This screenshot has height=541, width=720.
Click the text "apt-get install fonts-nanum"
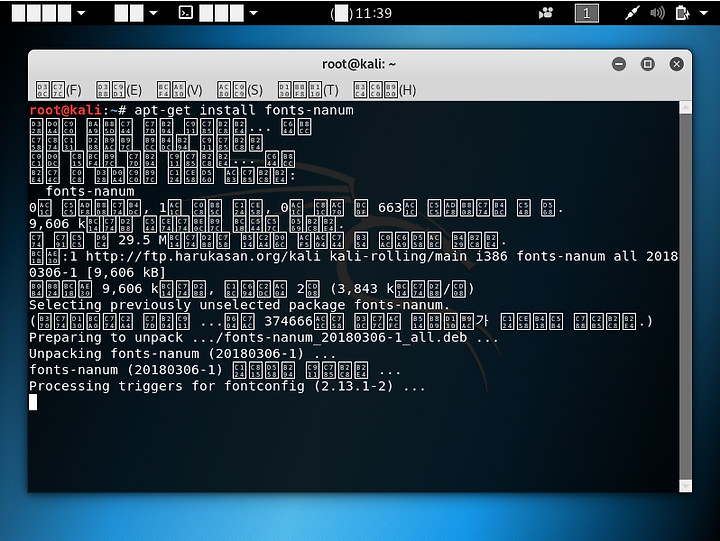[244, 111]
